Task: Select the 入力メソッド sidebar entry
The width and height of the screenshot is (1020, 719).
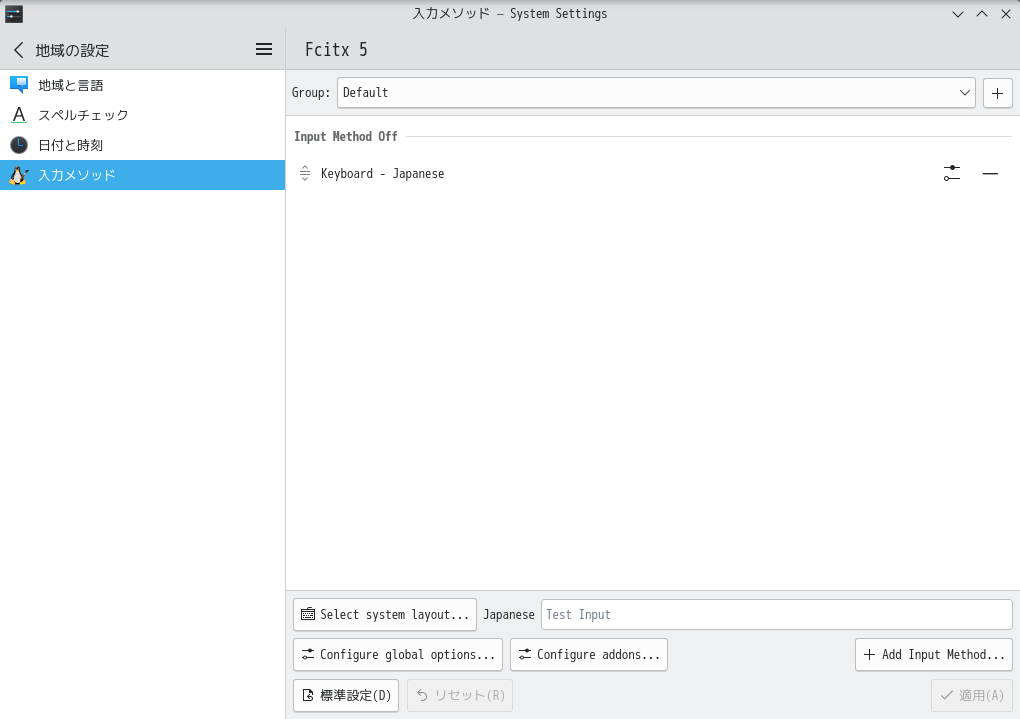Action: pyautogui.click(x=142, y=175)
